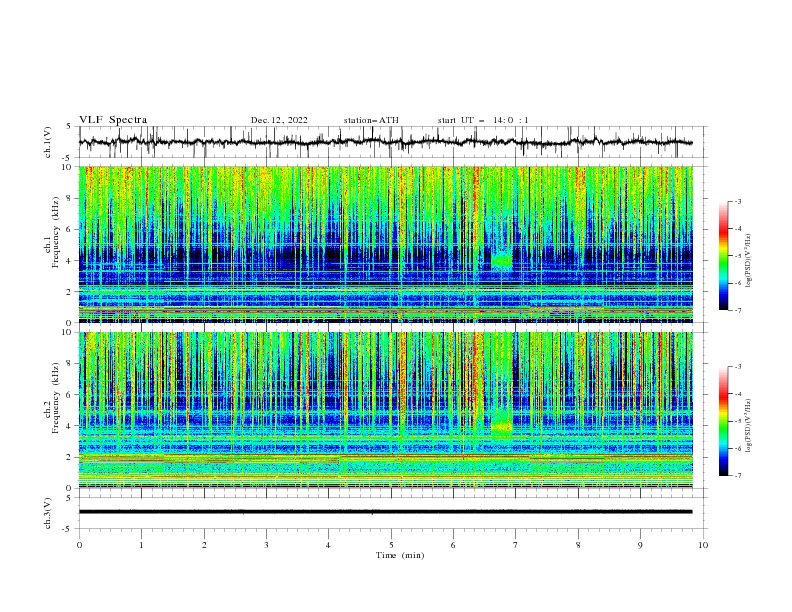
Task: Click the "start UT = 14:0 :1" text
Action: tap(483, 120)
